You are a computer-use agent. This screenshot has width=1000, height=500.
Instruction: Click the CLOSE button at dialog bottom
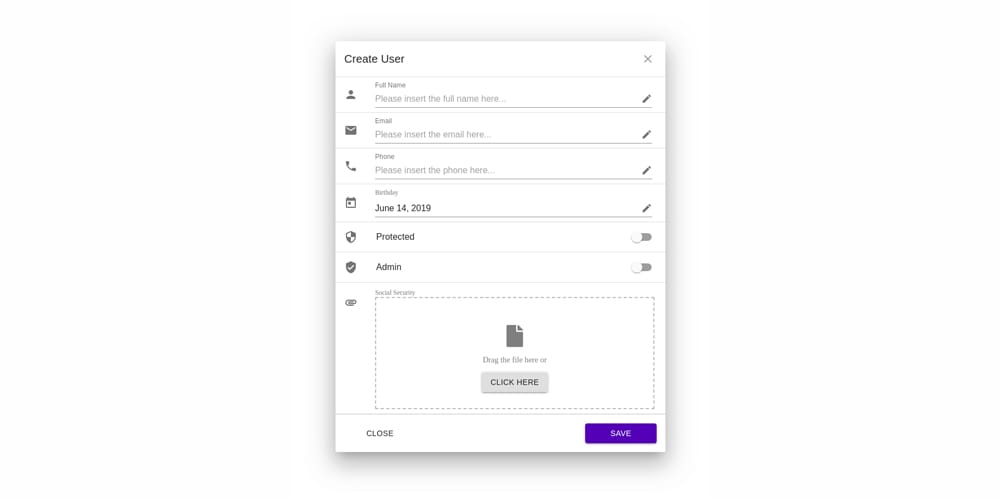(x=380, y=433)
